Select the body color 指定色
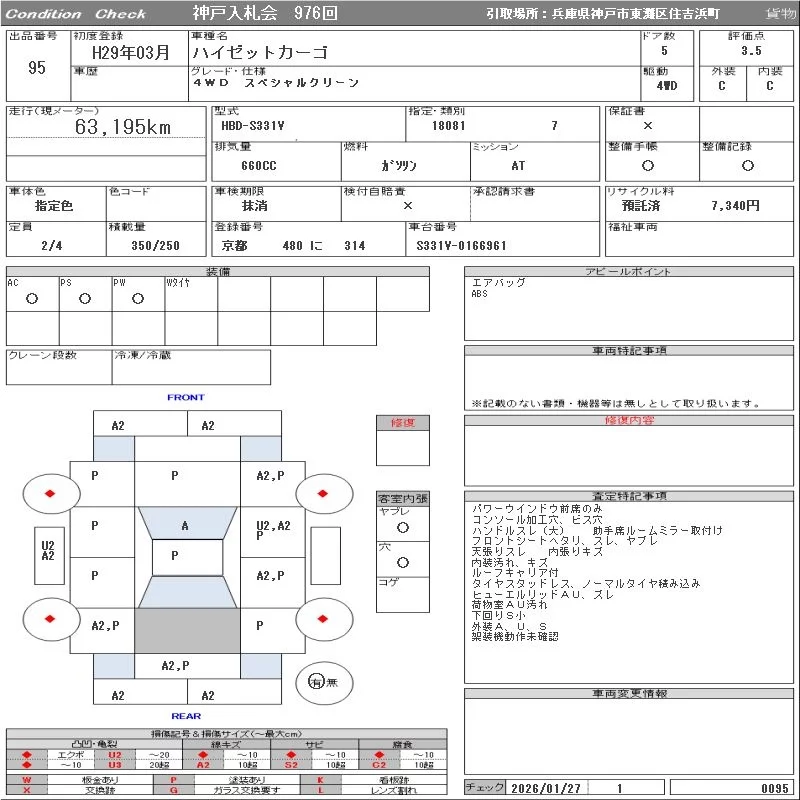Screen dimensions: 800x800 54,206
